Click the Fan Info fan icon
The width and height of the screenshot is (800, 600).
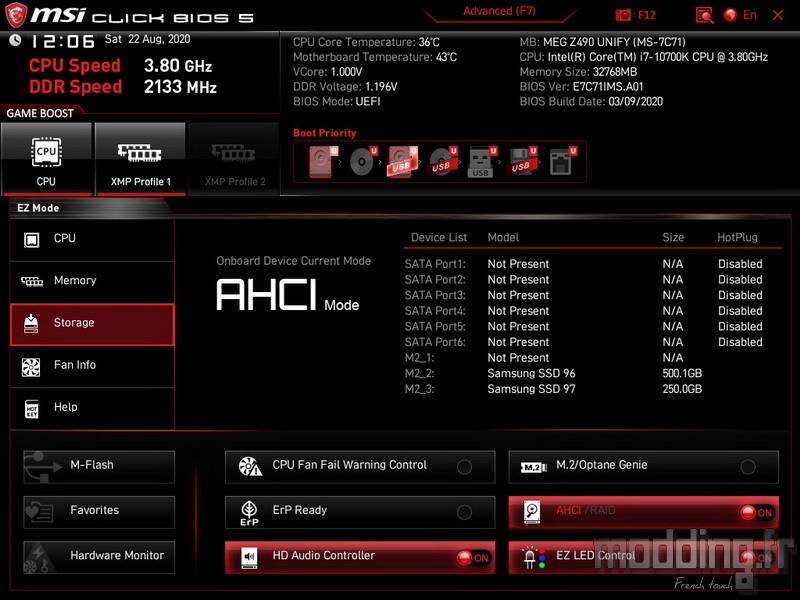tap(31, 366)
